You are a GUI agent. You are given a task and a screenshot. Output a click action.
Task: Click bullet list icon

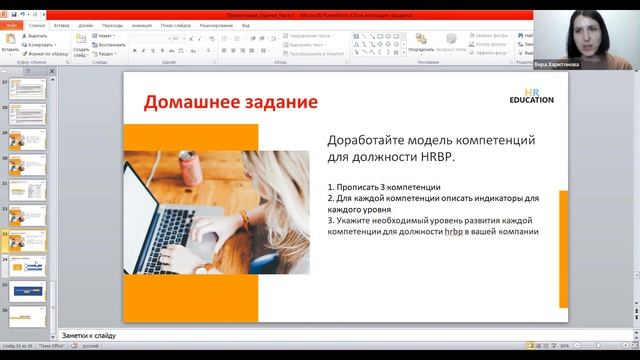coord(224,39)
